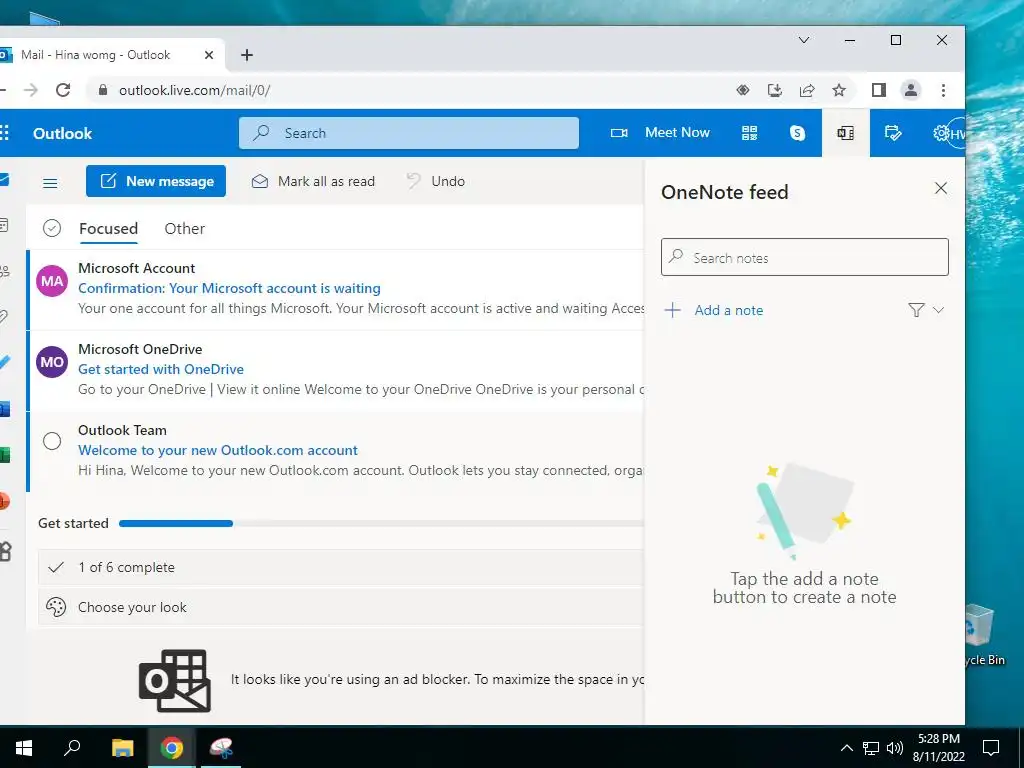Screen dimensions: 1024x768
Task: Open Skype from the Outlook header
Action: click(797, 133)
